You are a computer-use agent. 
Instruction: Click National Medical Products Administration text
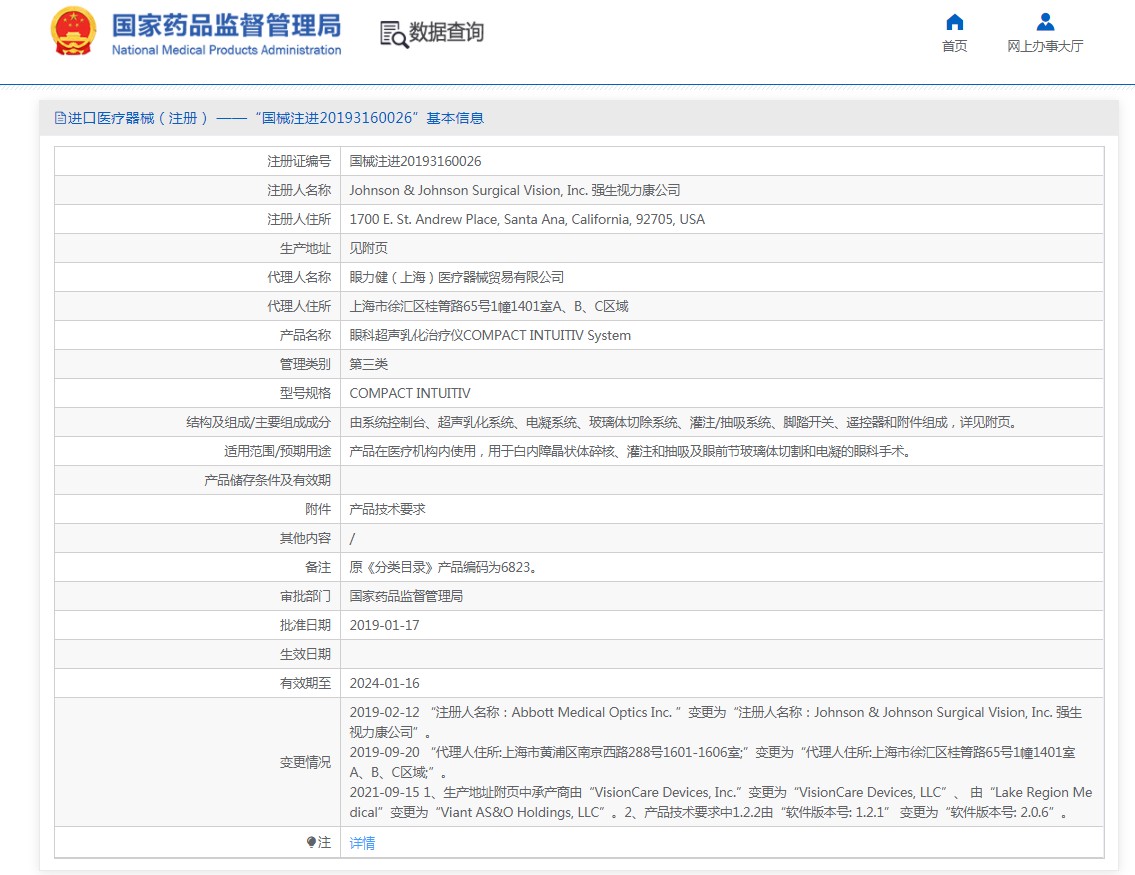pos(227,50)
